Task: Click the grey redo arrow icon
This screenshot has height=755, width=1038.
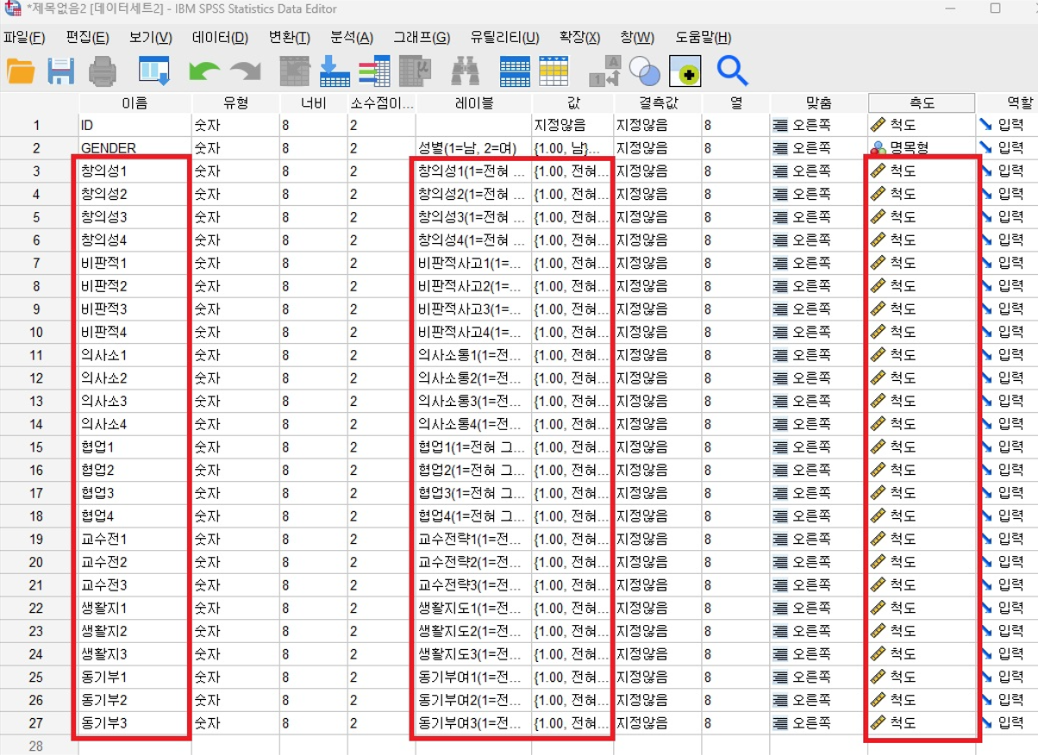Action: 246,71
